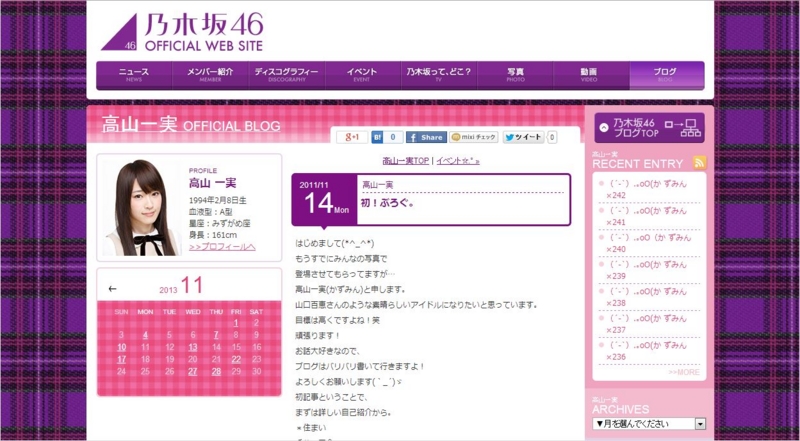
Task: Open the ディスコグラフィー DISCOGRAPHY menu
Action: 286,76
